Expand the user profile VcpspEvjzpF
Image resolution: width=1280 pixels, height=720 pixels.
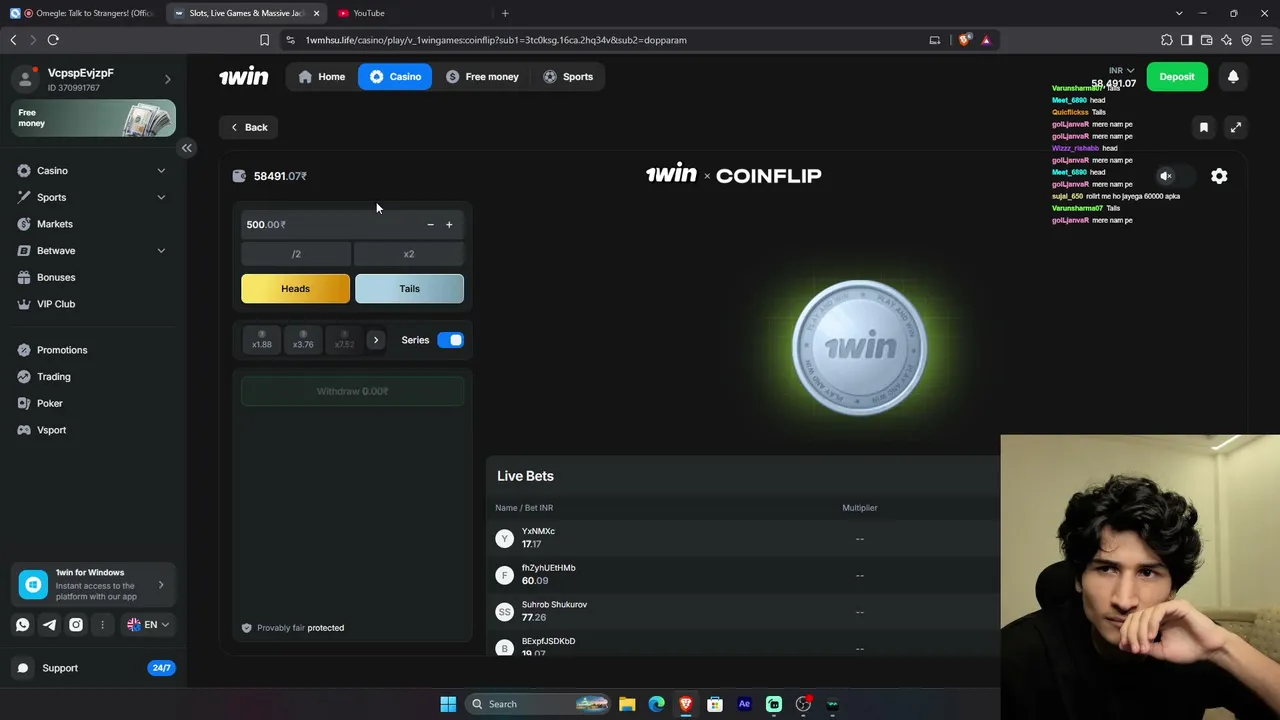168,80
